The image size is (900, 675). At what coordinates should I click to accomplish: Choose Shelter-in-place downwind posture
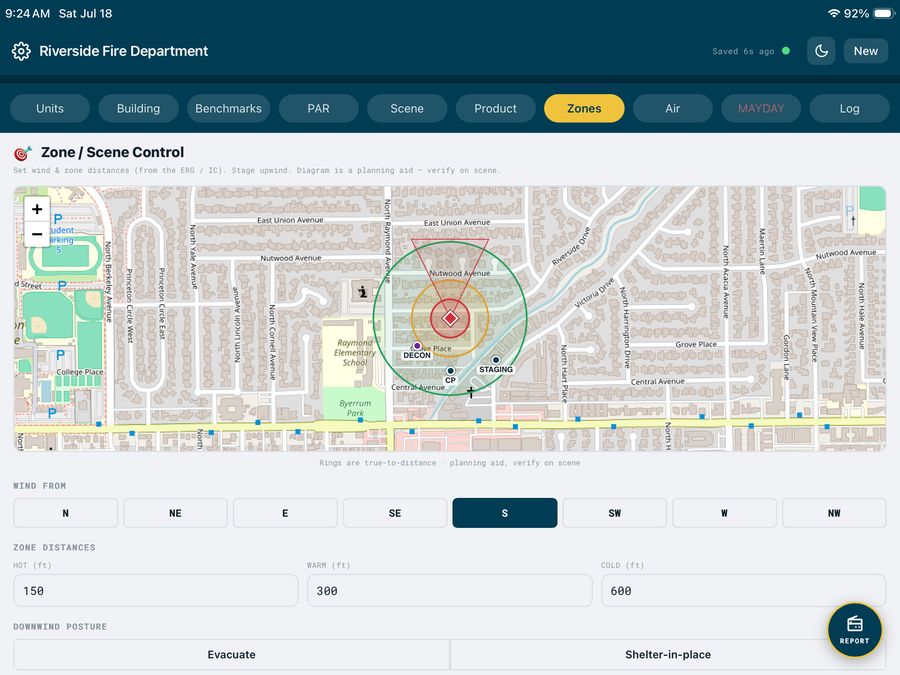pyautogui.click(x=668, y=655)
